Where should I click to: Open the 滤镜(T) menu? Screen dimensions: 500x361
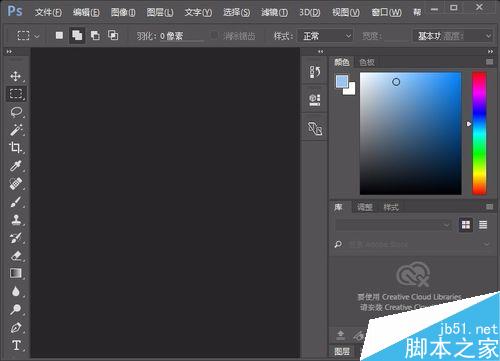click(x=274, y=13)
